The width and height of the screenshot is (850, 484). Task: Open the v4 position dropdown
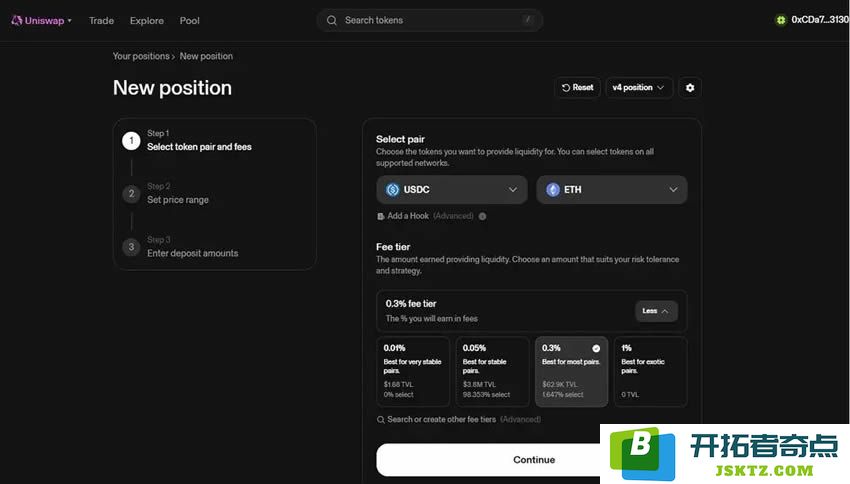click(x=639, y=87)
